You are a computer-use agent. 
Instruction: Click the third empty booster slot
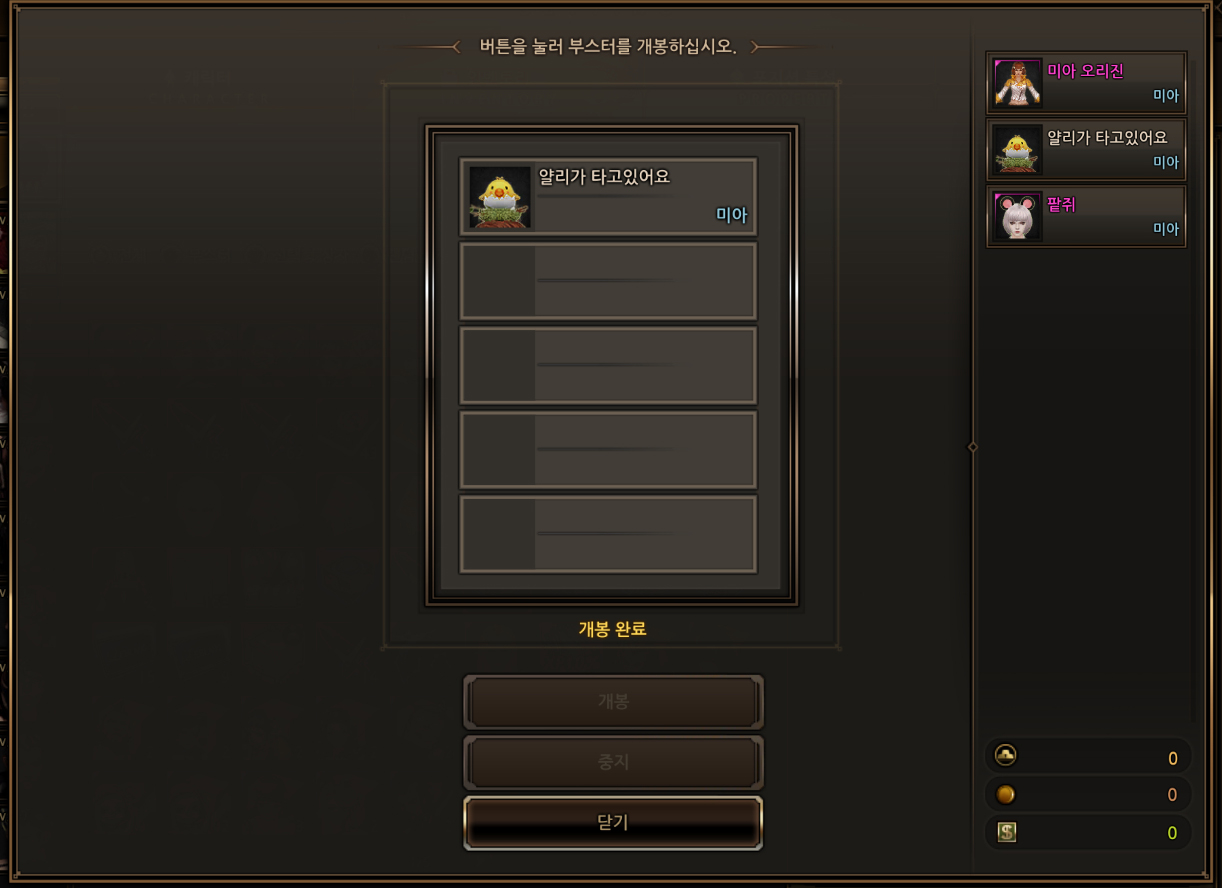[608, 365]
